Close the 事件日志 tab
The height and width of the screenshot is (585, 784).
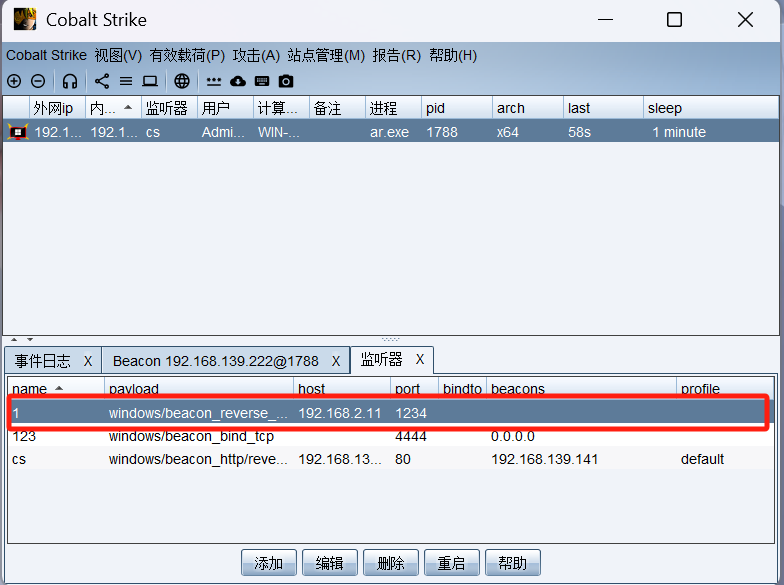click(88, 361)
